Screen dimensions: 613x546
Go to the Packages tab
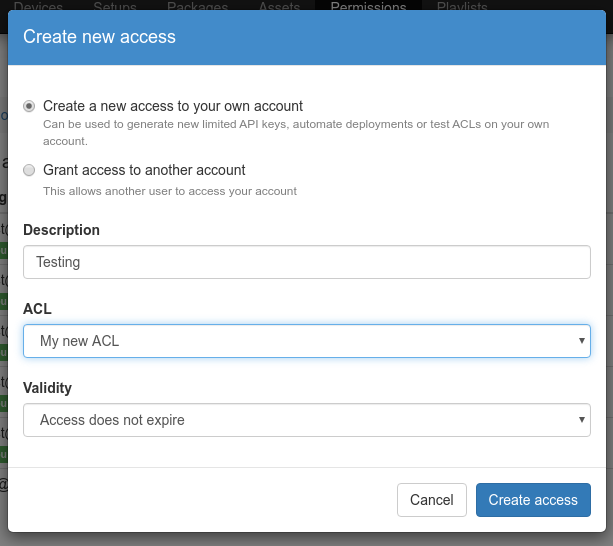coord(197,7)
